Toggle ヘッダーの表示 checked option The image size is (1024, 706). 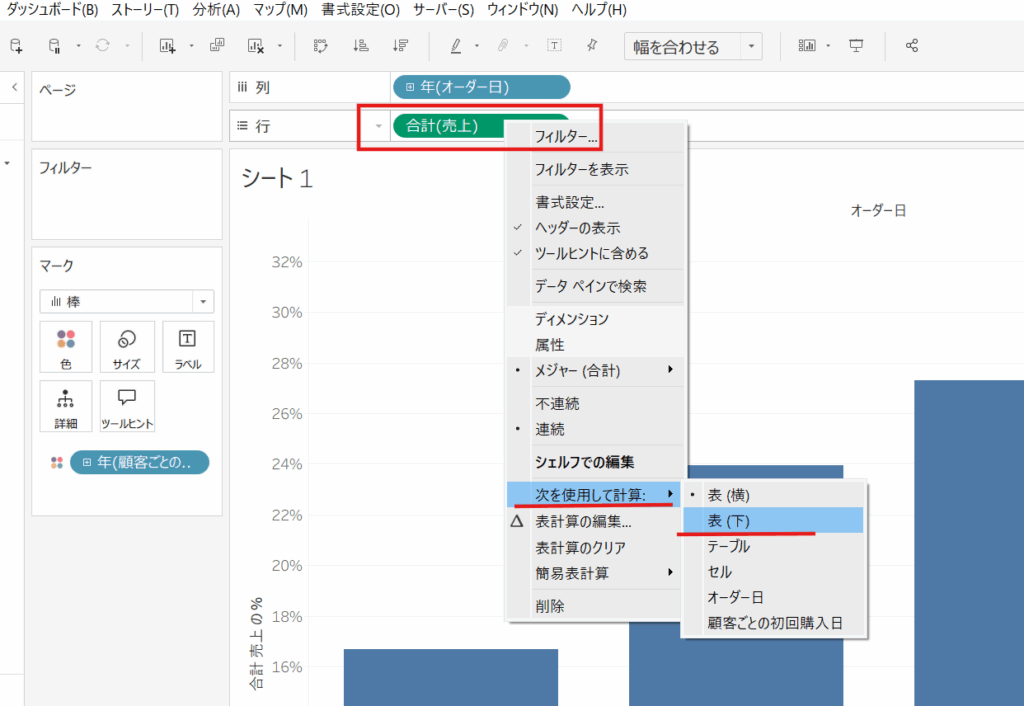577,228
